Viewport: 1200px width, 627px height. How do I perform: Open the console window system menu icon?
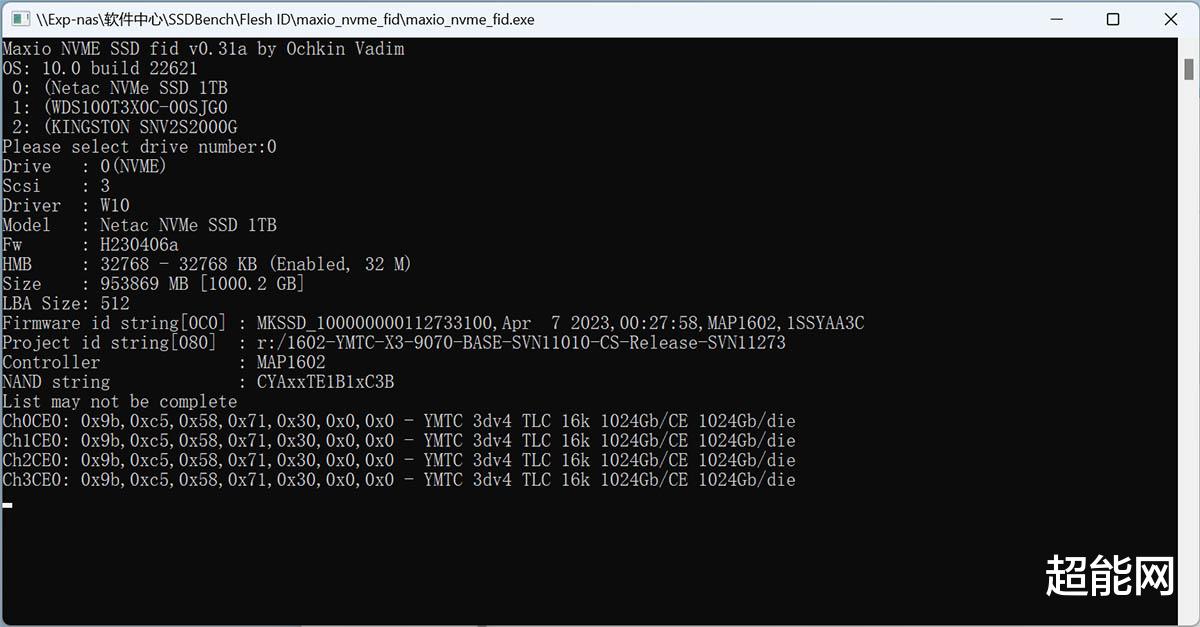pos(18,19)
